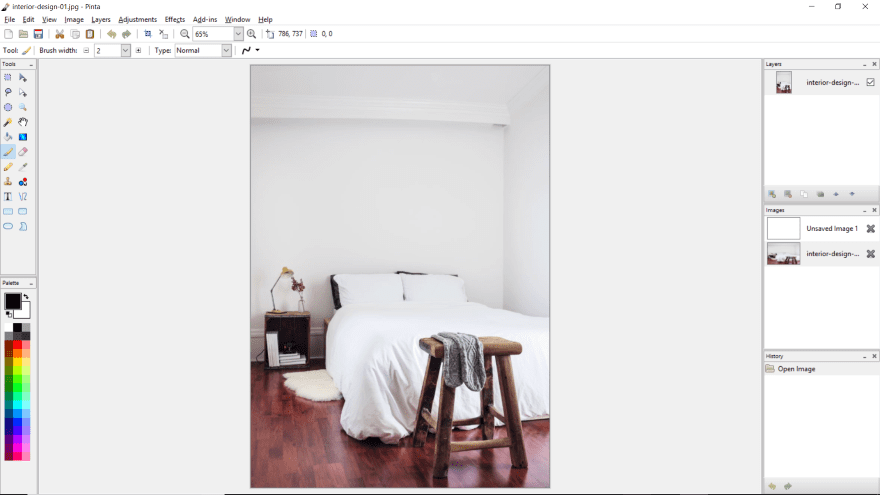Select the Text tool
880x495 pixels.
(8, 196)
